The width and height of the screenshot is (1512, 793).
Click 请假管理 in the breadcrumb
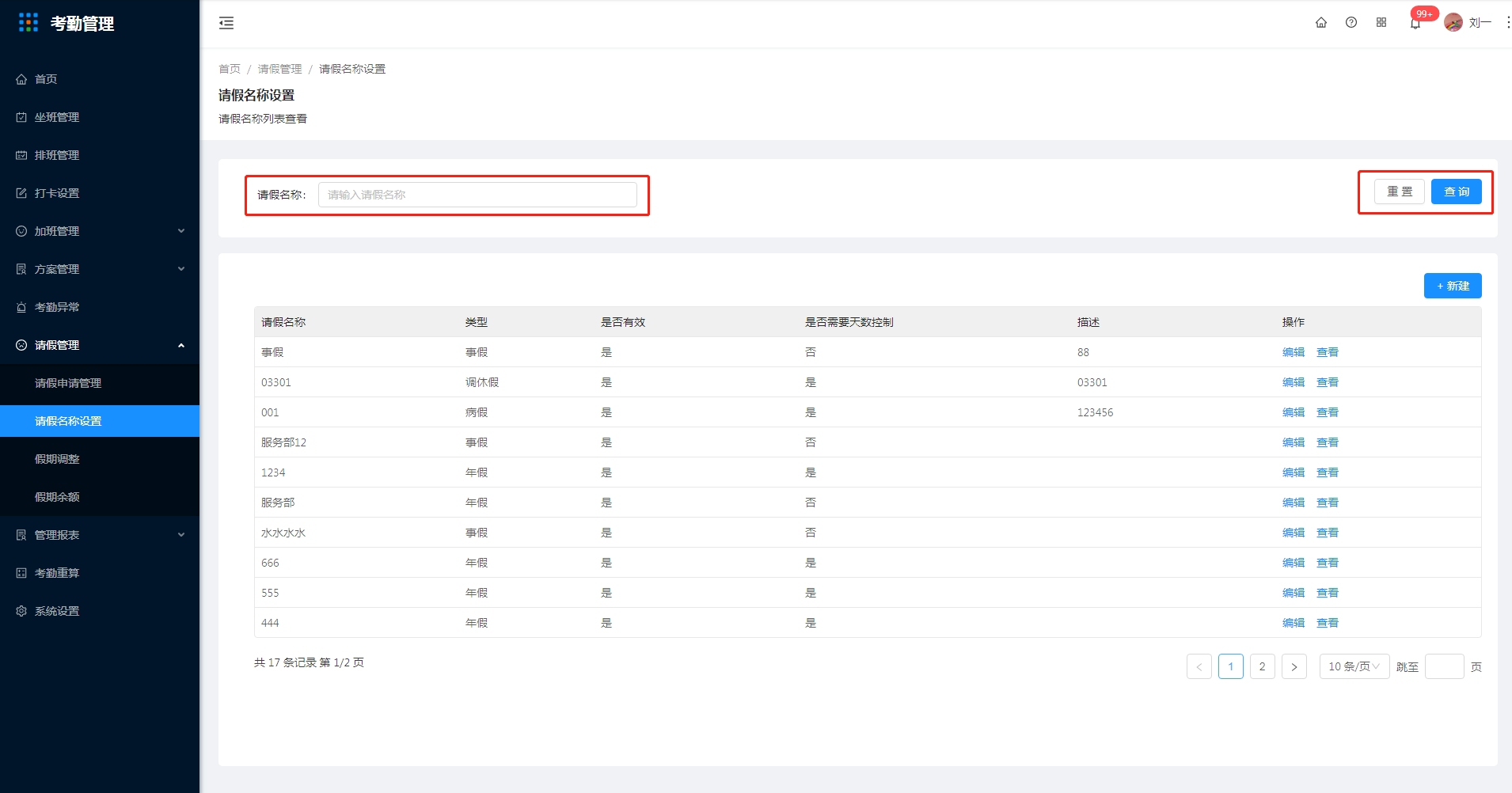pyautogui.click(x=280, y=69)
